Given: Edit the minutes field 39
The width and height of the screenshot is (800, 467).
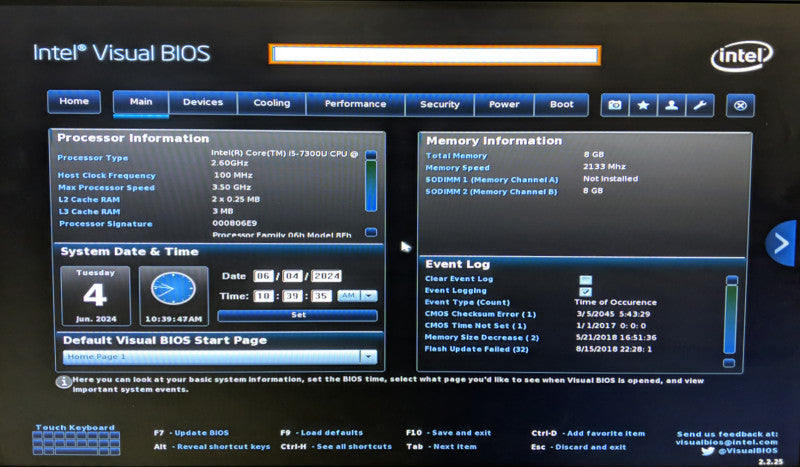Looking at the screenshot, I should pos(292,296).
